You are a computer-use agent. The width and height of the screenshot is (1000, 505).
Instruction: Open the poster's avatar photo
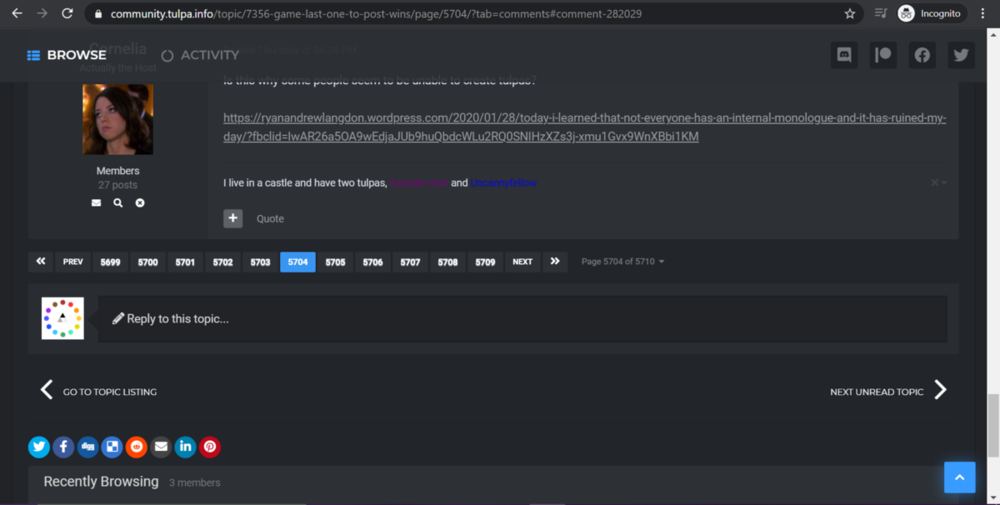coord(118,119)
